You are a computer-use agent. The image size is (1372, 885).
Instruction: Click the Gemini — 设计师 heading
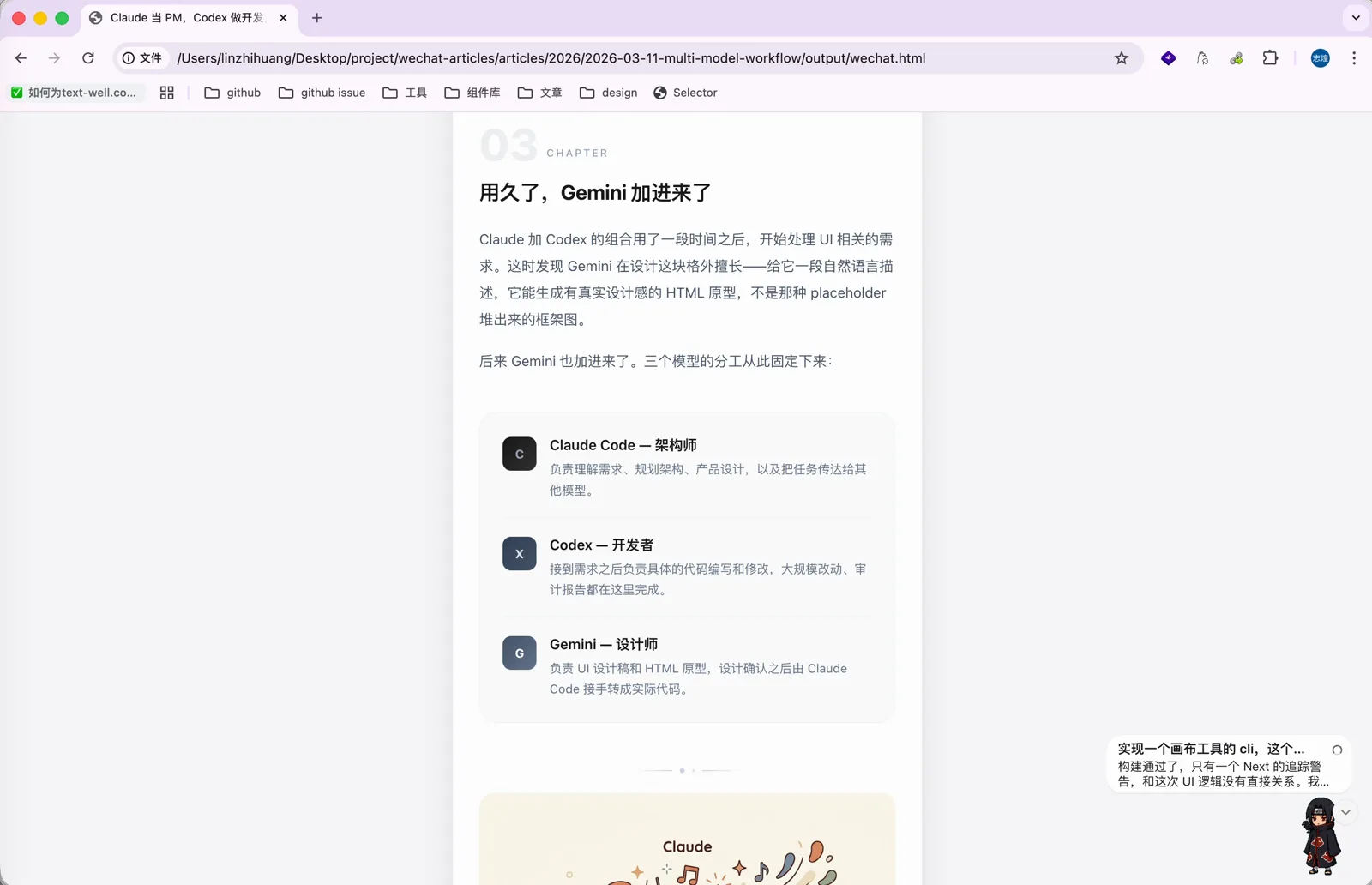[604, 645]
